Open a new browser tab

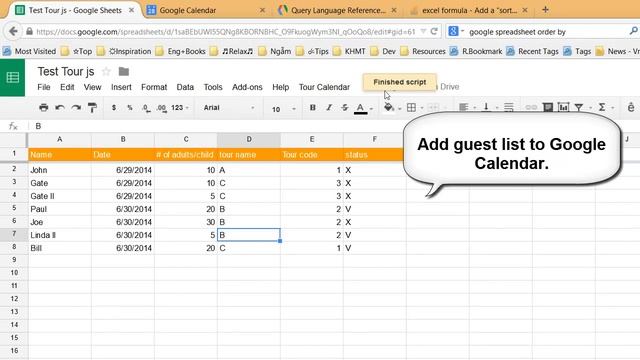tap(545, 10)
